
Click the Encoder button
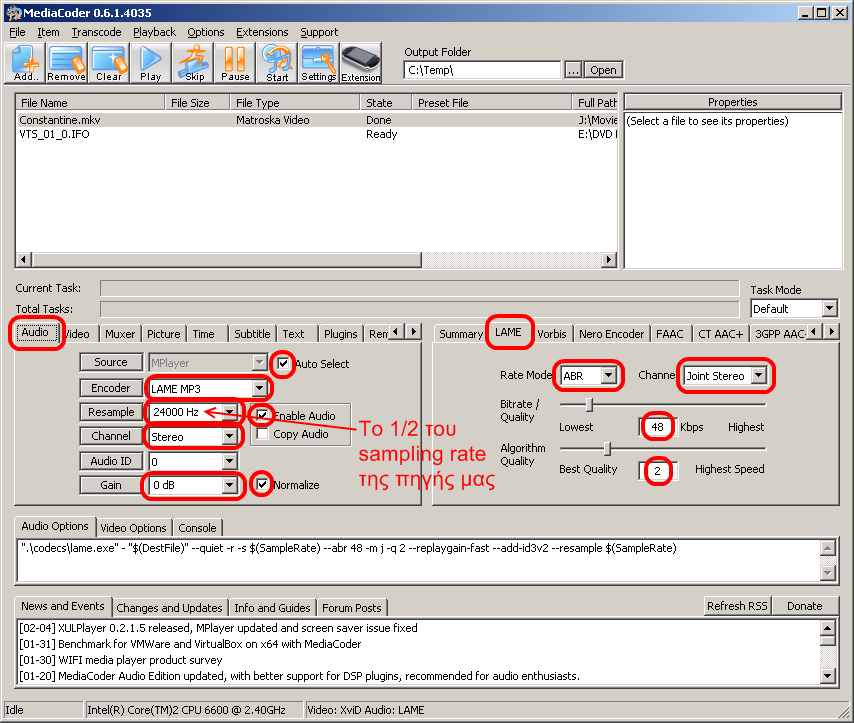111,388
